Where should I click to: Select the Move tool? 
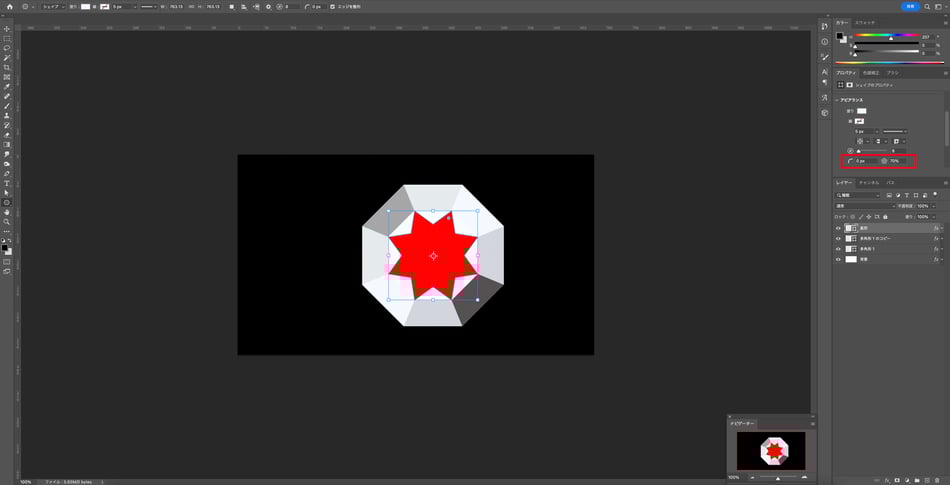point(7,28)
